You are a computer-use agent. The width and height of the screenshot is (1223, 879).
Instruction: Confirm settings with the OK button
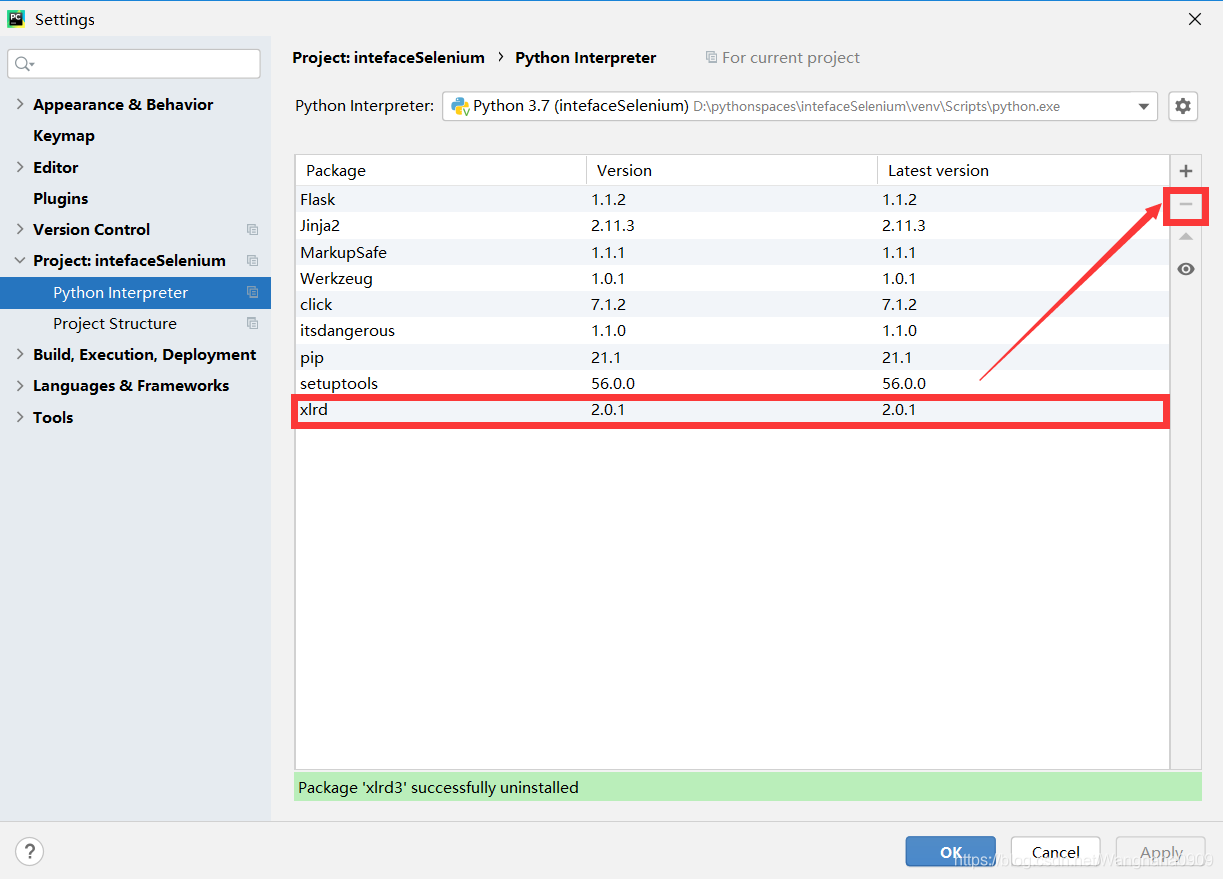[949, 851]
